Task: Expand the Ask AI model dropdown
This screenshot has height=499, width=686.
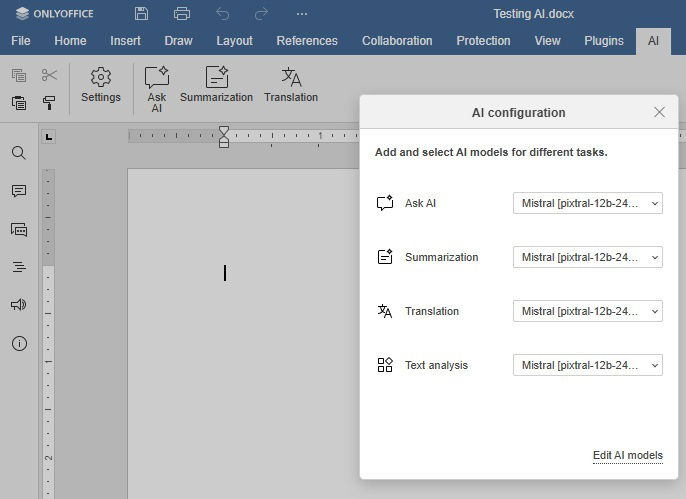Action: coord(588,203)
